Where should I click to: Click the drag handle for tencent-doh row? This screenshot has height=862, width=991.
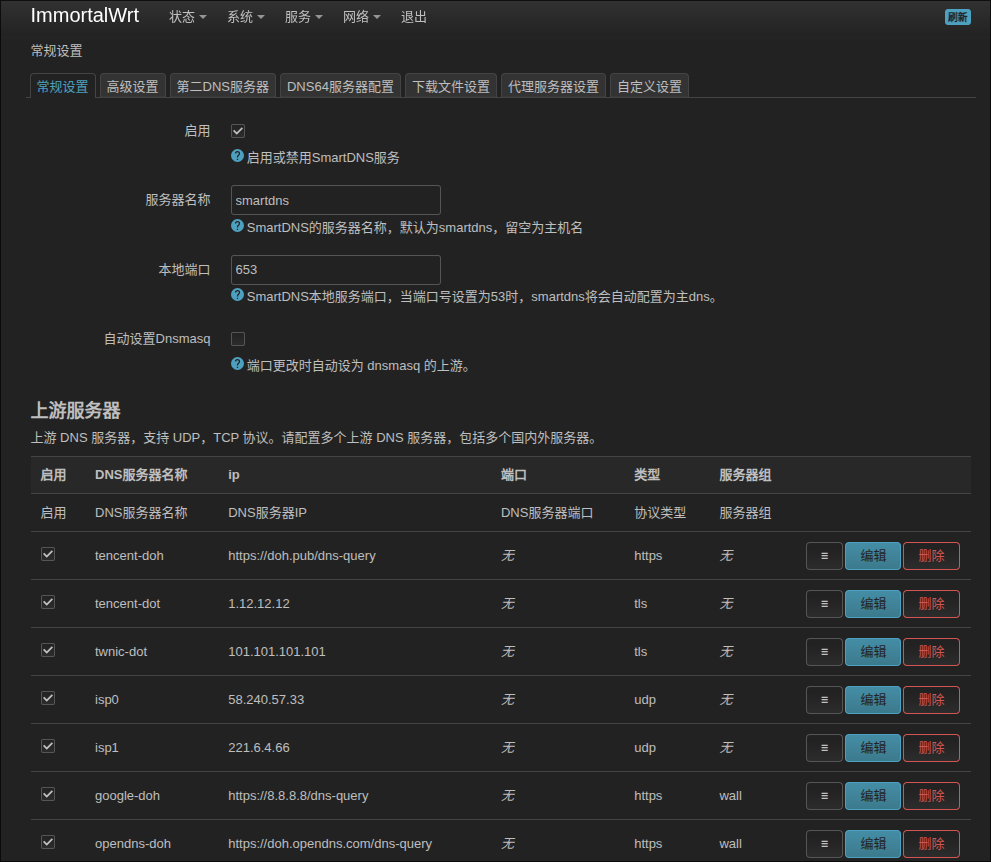point(824,556)
